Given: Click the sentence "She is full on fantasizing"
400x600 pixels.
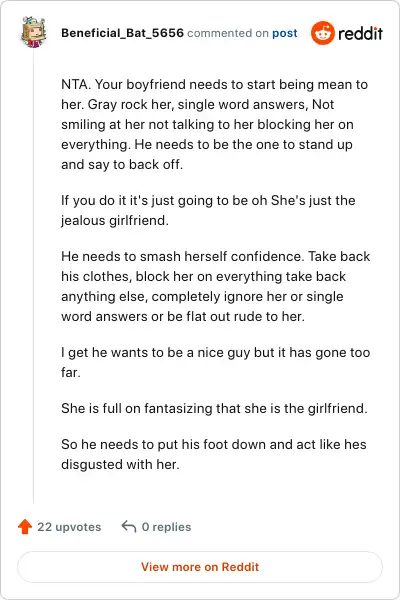Looking at the screenshot, I should pyautogui.click(x=214, y=408).
